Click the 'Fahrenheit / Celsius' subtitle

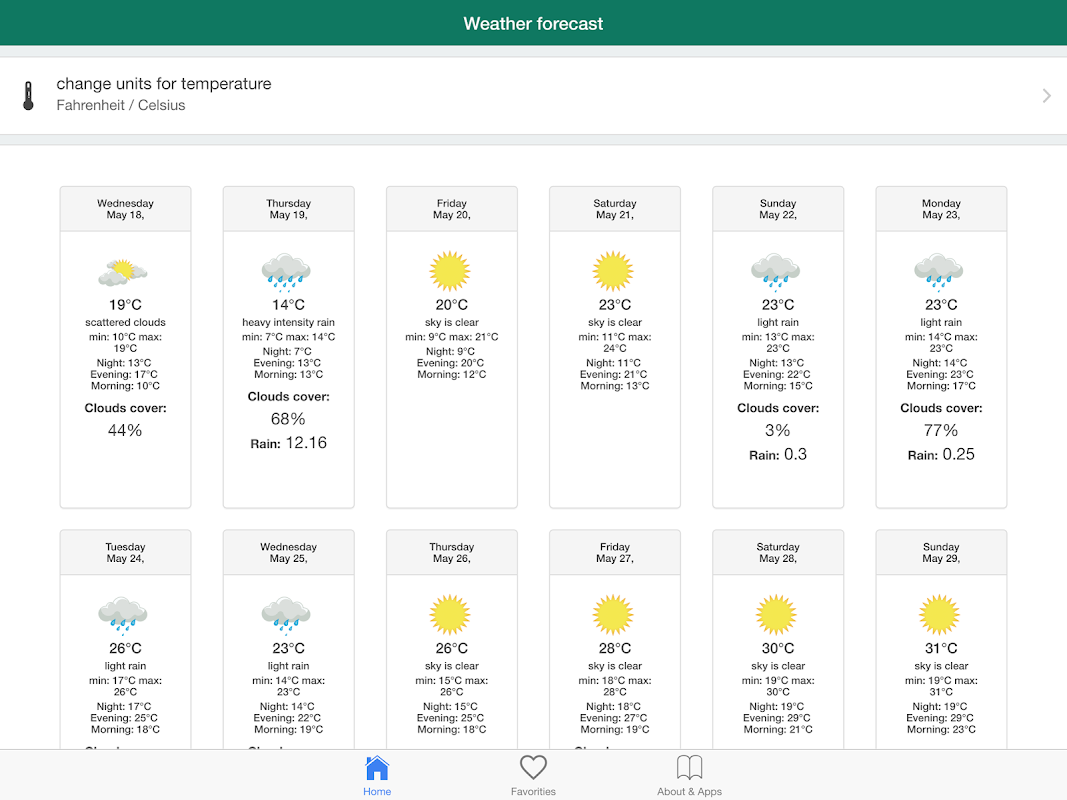(x=120, y=105)
